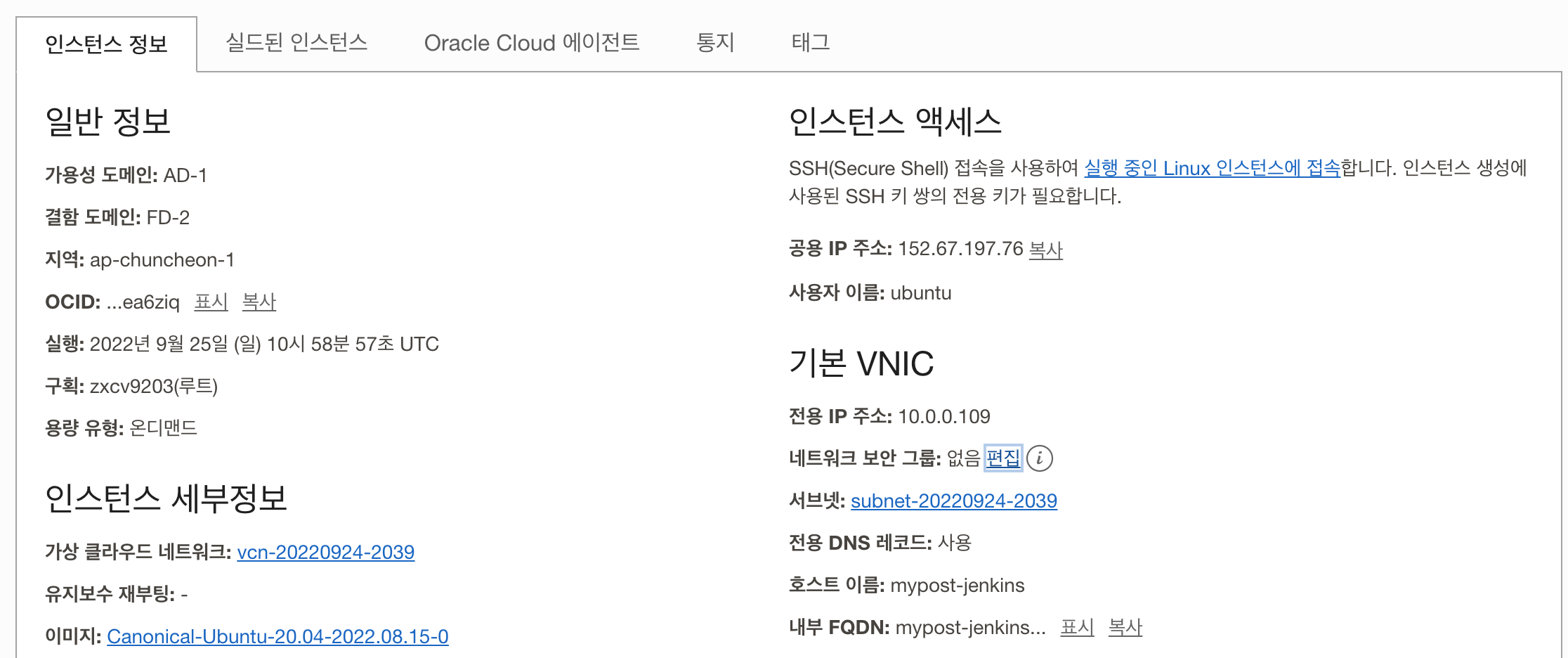Open the Oracle Cloud 에이전트 tab
The height and width of the screenshot is (658, 1568).
click(532, 43)
